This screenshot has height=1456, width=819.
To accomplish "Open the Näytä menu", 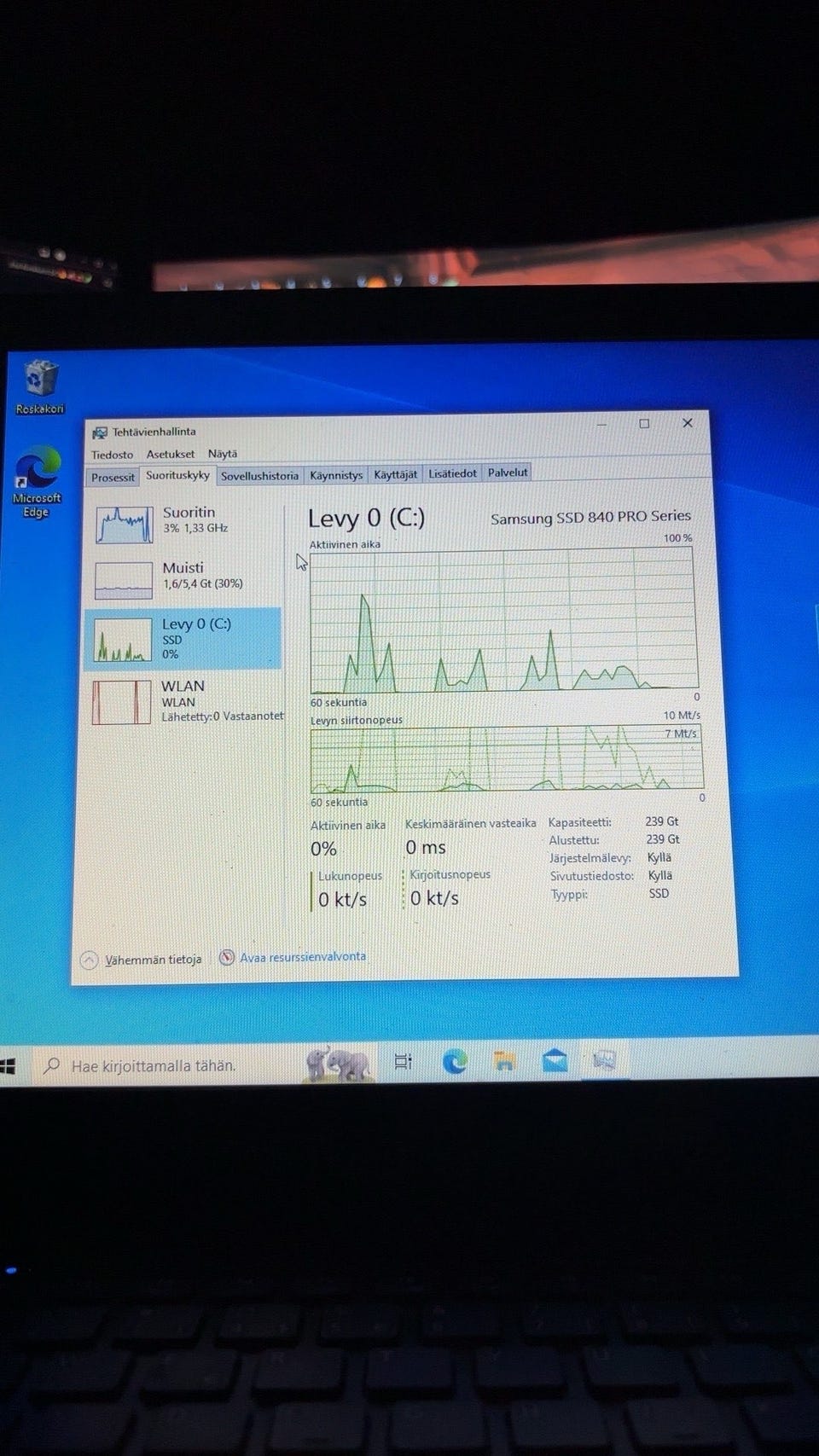I will (223, 454).
